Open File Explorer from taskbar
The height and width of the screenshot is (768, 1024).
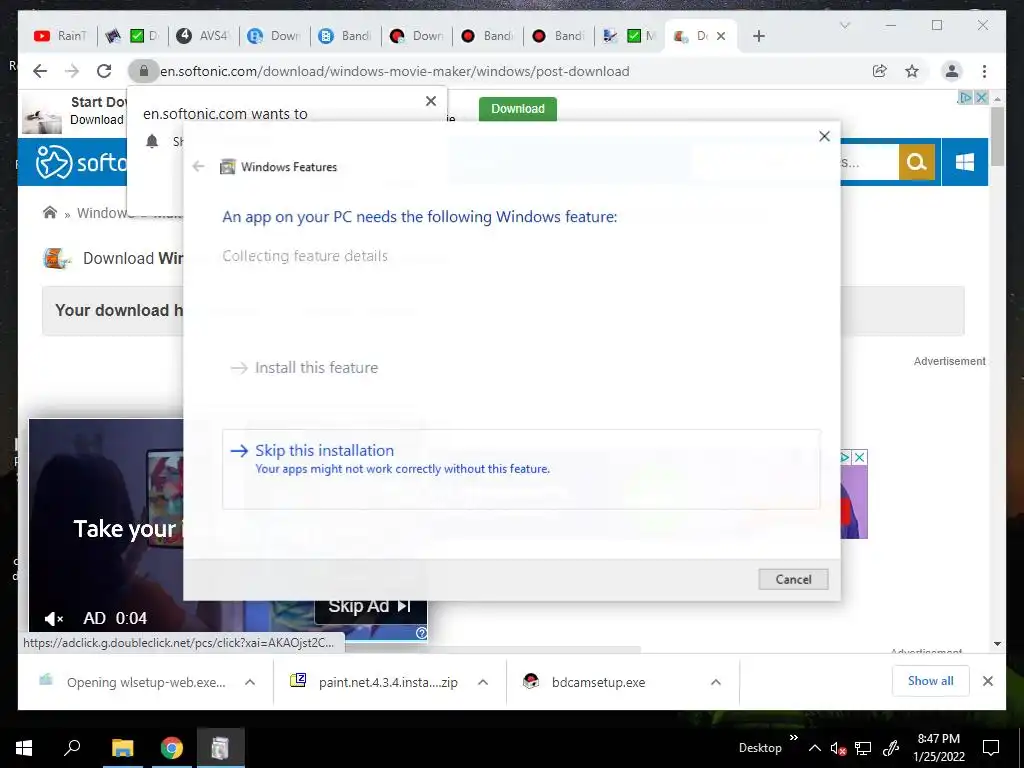pos(122,748)
